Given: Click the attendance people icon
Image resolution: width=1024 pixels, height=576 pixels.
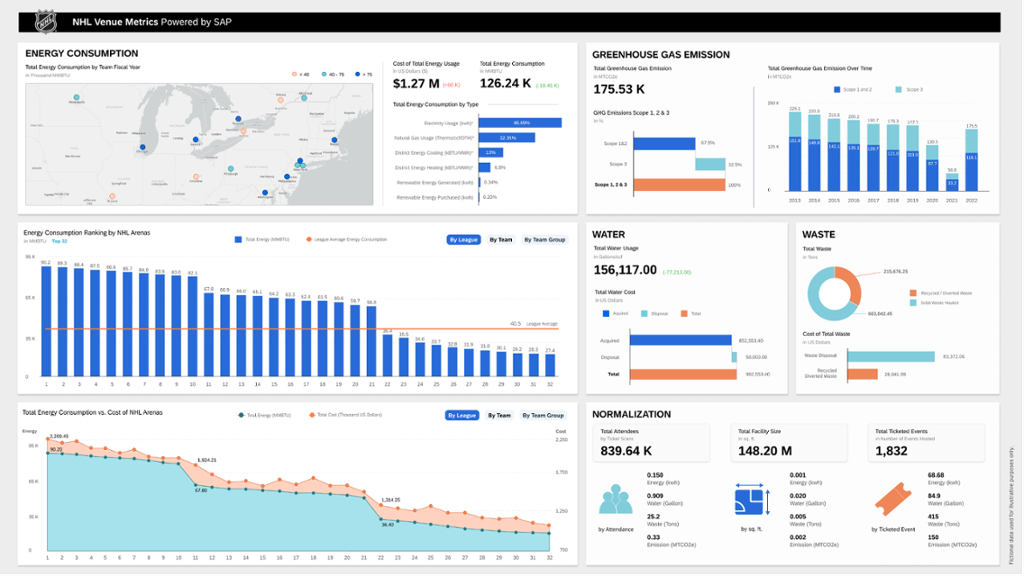Looking at the screenshot, I should (616, 500).
